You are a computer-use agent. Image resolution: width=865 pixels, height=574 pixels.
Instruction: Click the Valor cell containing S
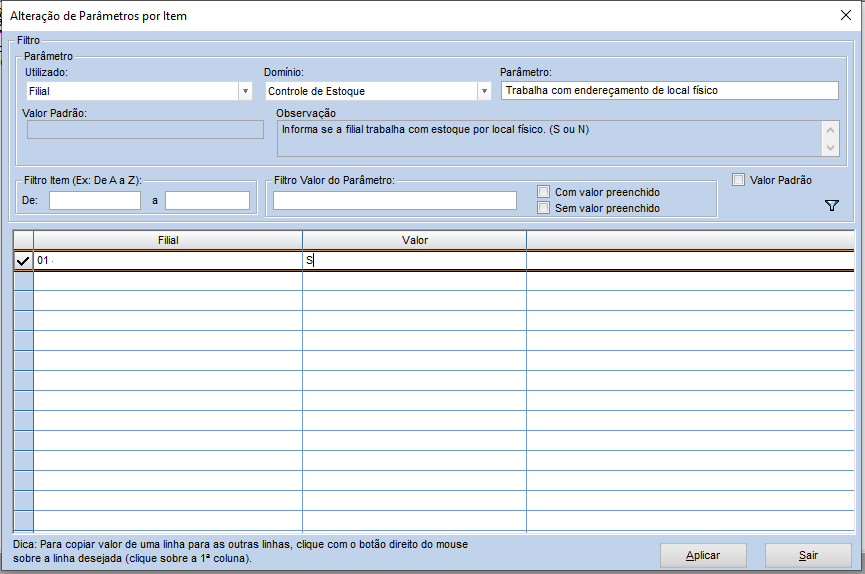coord(414,261)
